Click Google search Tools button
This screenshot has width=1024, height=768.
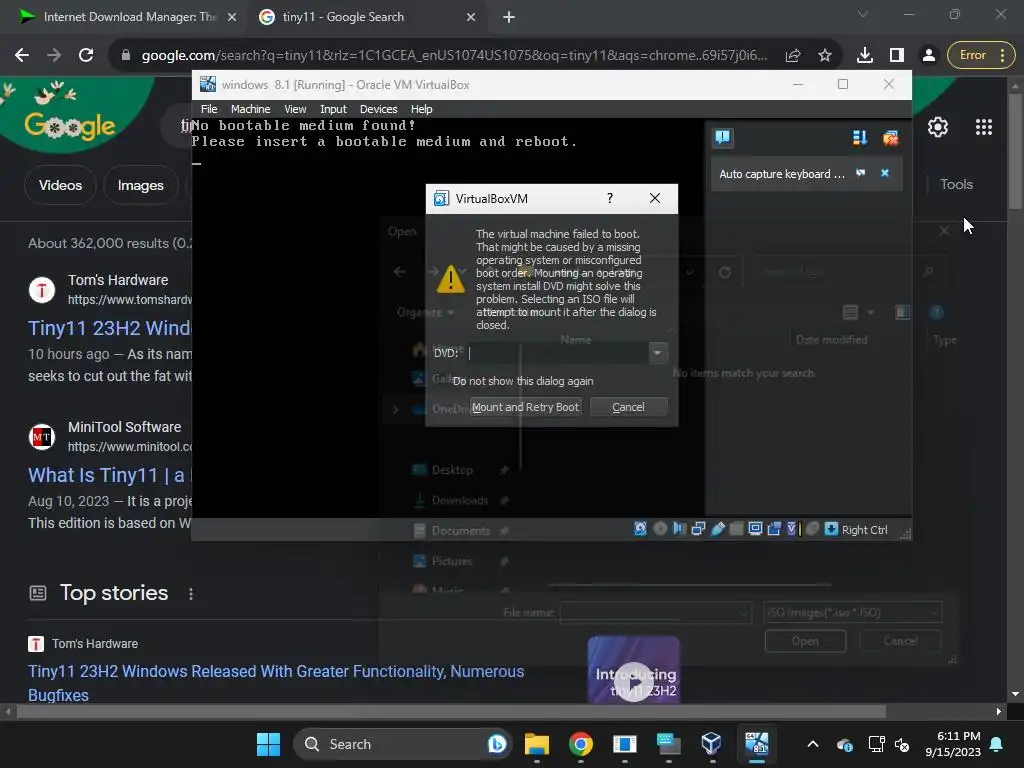(956, 185)
